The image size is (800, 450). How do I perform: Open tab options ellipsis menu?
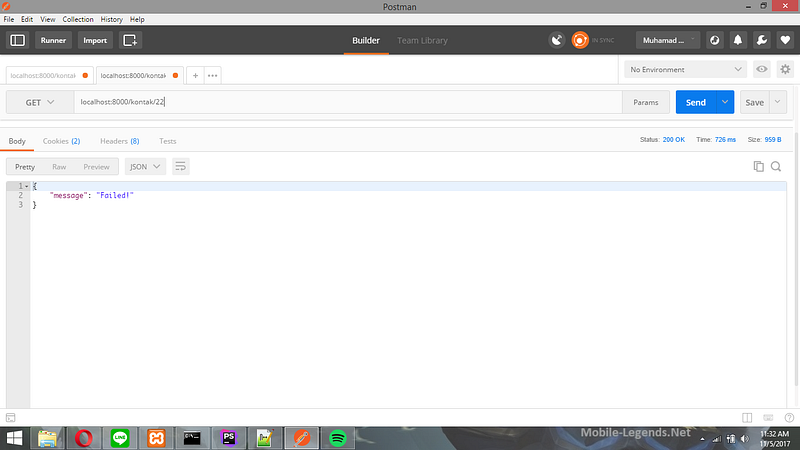click(213, 76)
